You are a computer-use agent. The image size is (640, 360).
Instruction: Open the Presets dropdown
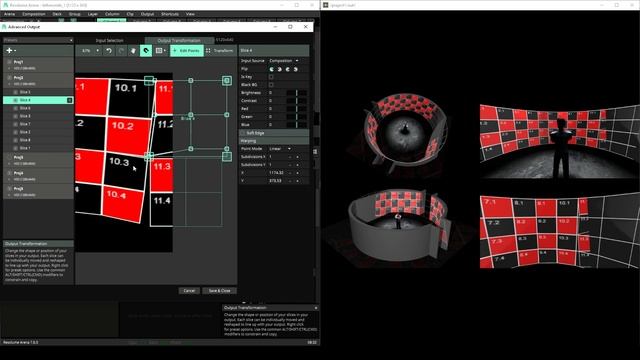[x=38, y=40]
